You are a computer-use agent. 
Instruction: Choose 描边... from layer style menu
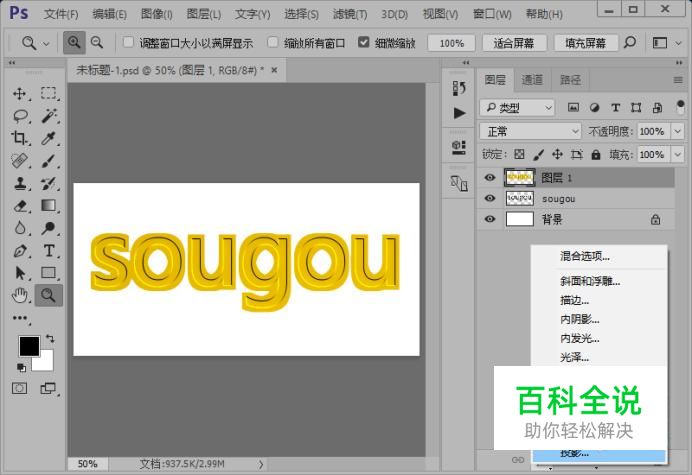click(x=574, y=301)
